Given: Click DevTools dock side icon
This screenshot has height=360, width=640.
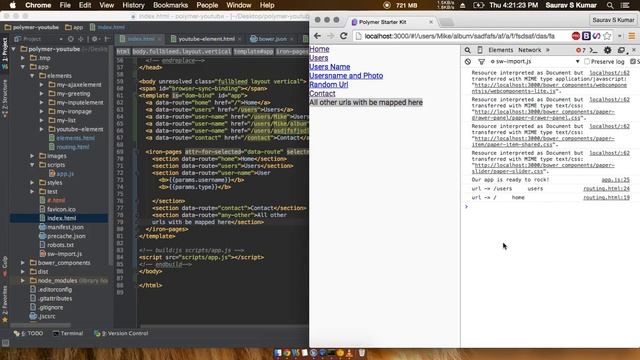Looking at the screenshot, I should click(621, 50).
